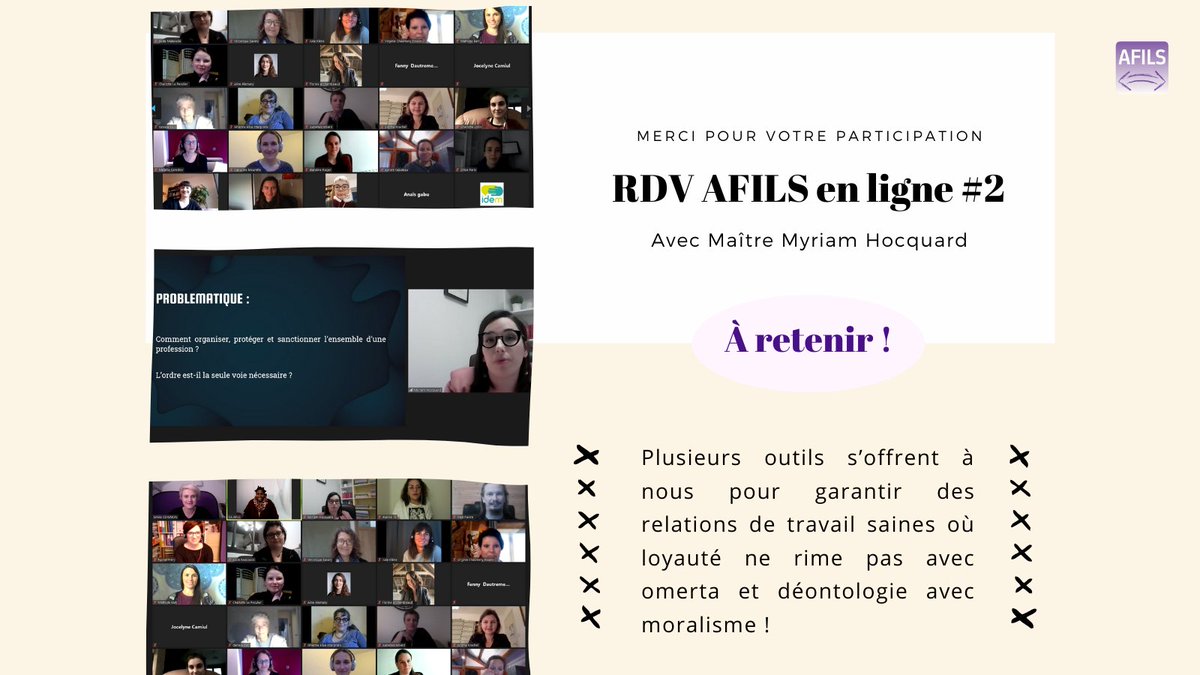Open the speaker's webcam video beside the slide

coord(469,341)
